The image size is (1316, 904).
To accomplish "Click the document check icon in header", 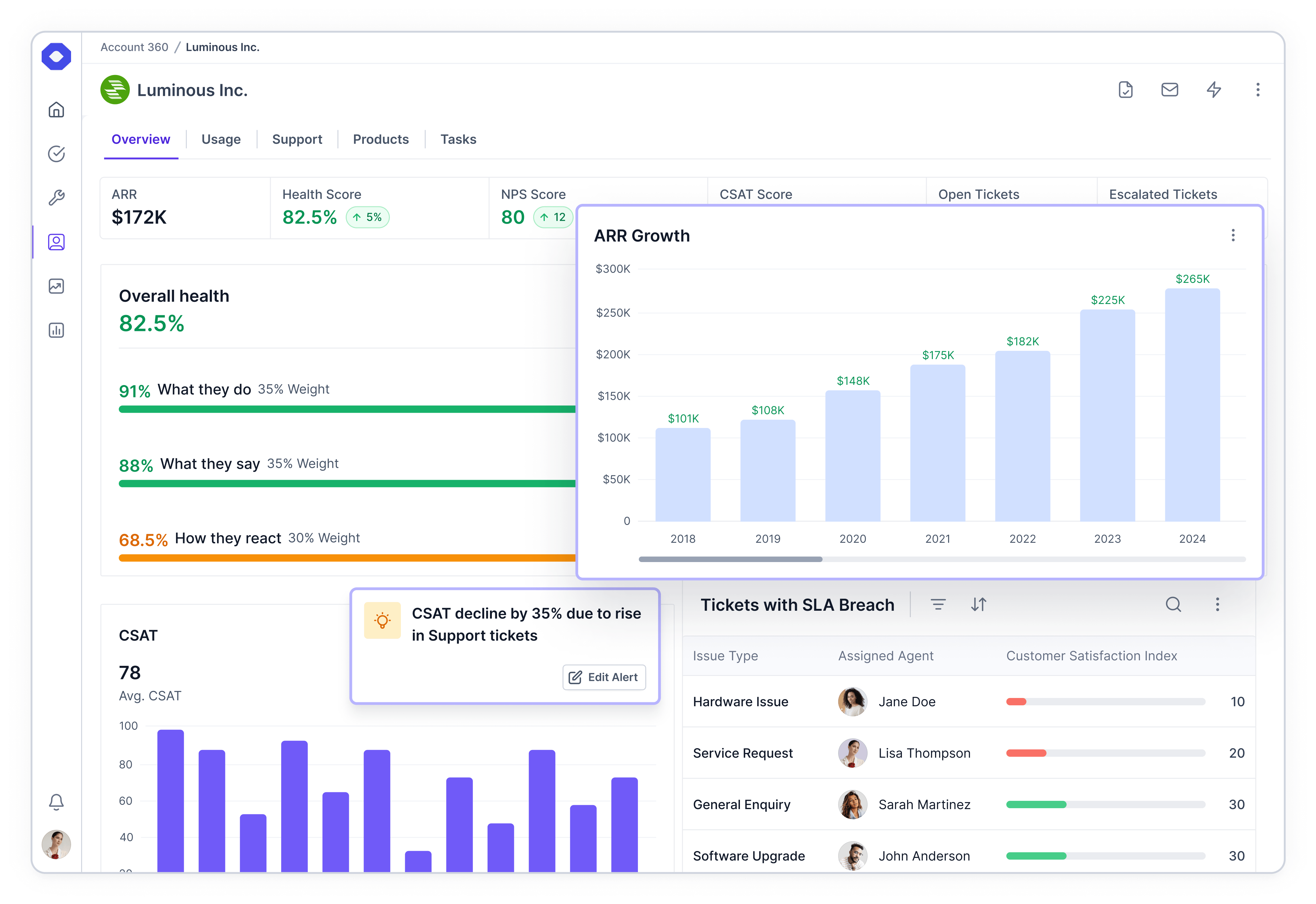I will click(x=1125, y=89).
